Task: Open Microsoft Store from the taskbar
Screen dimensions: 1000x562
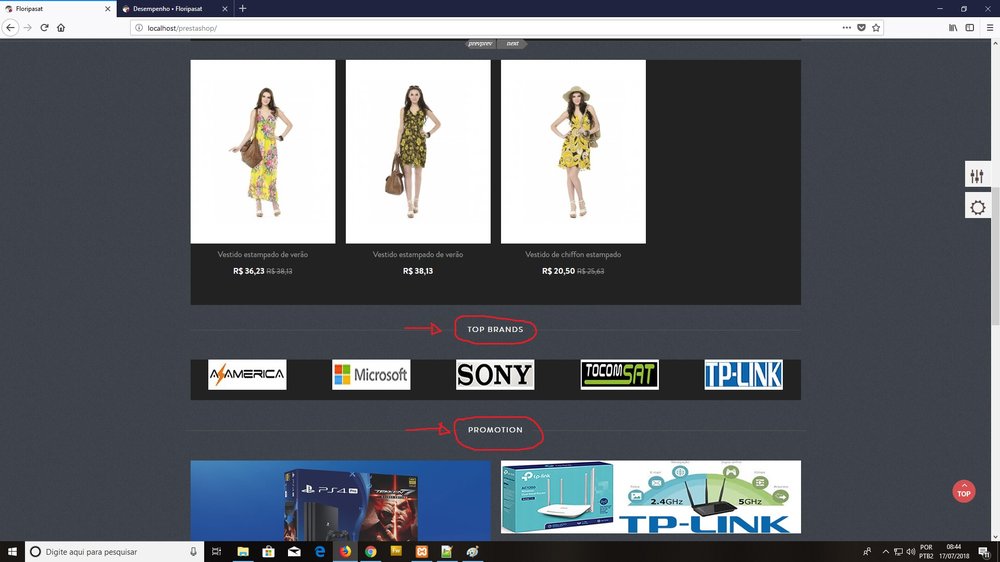Action: (x=268, y=552)
